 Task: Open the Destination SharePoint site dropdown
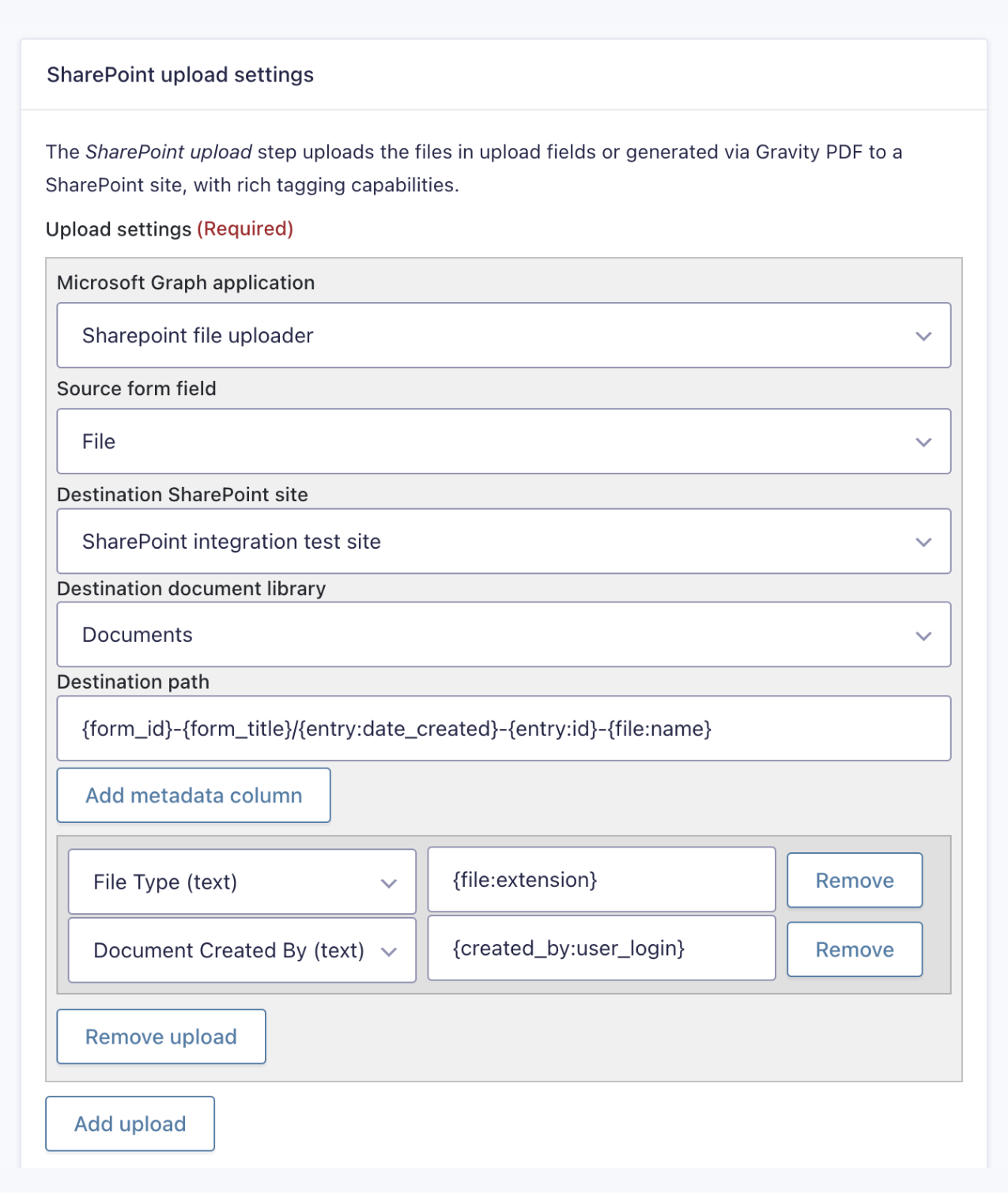coord(504,541)
